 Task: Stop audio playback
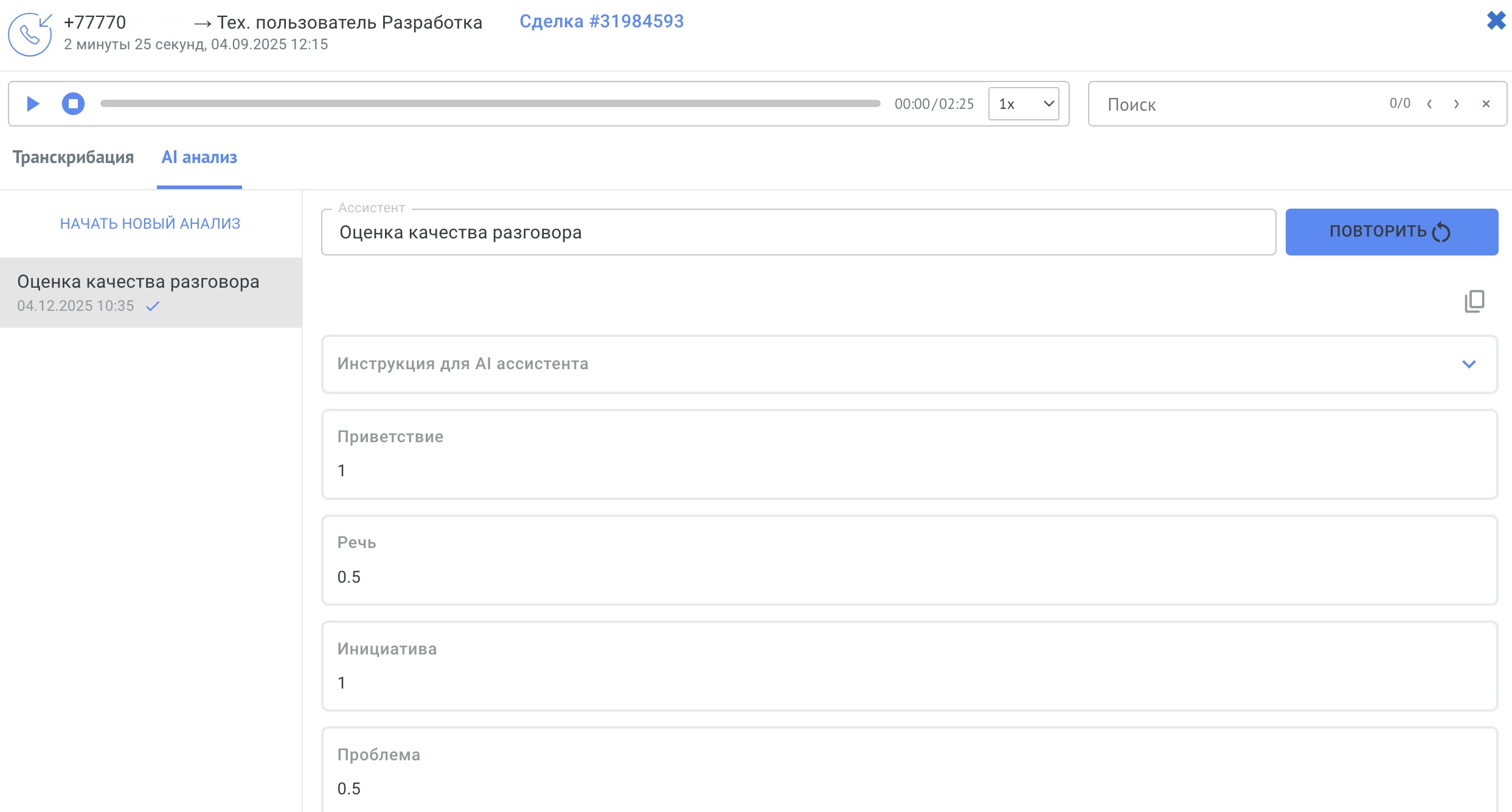(x=73, y=104)
